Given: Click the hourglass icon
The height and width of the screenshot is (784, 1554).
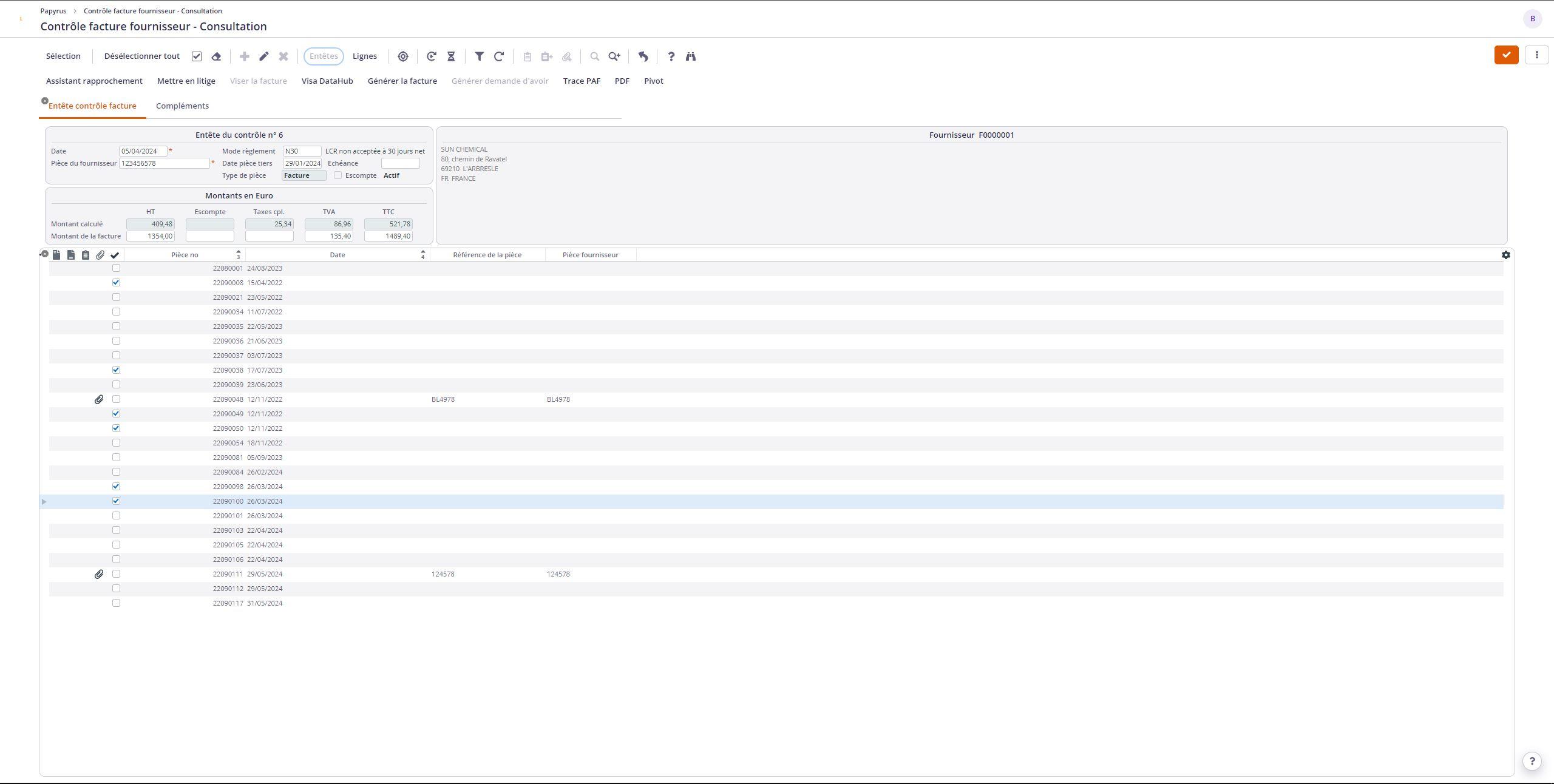Looking at the screenshot, I should pyautogui.click(x=451, y=56).
